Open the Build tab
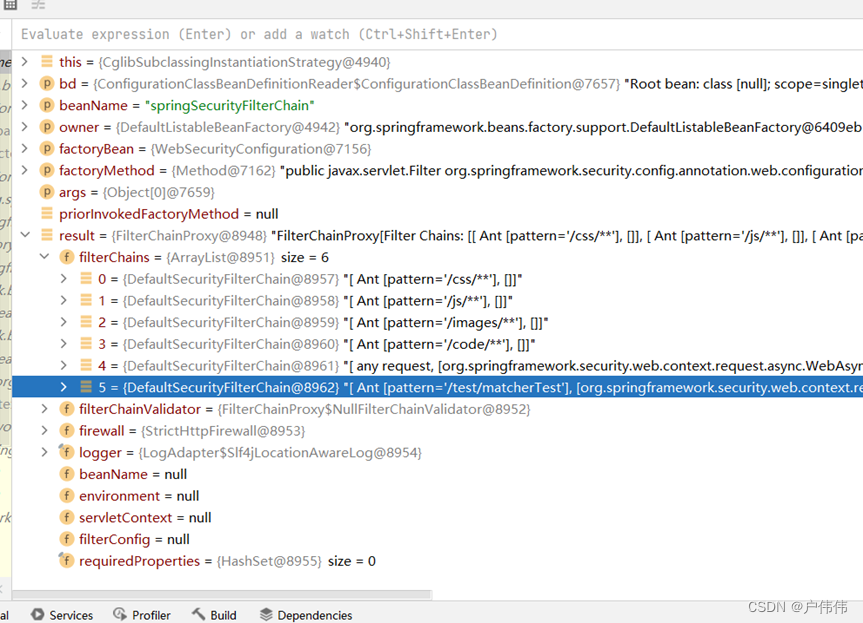The image size is (863, 623). pyautogui.click(x=213, y=615)
